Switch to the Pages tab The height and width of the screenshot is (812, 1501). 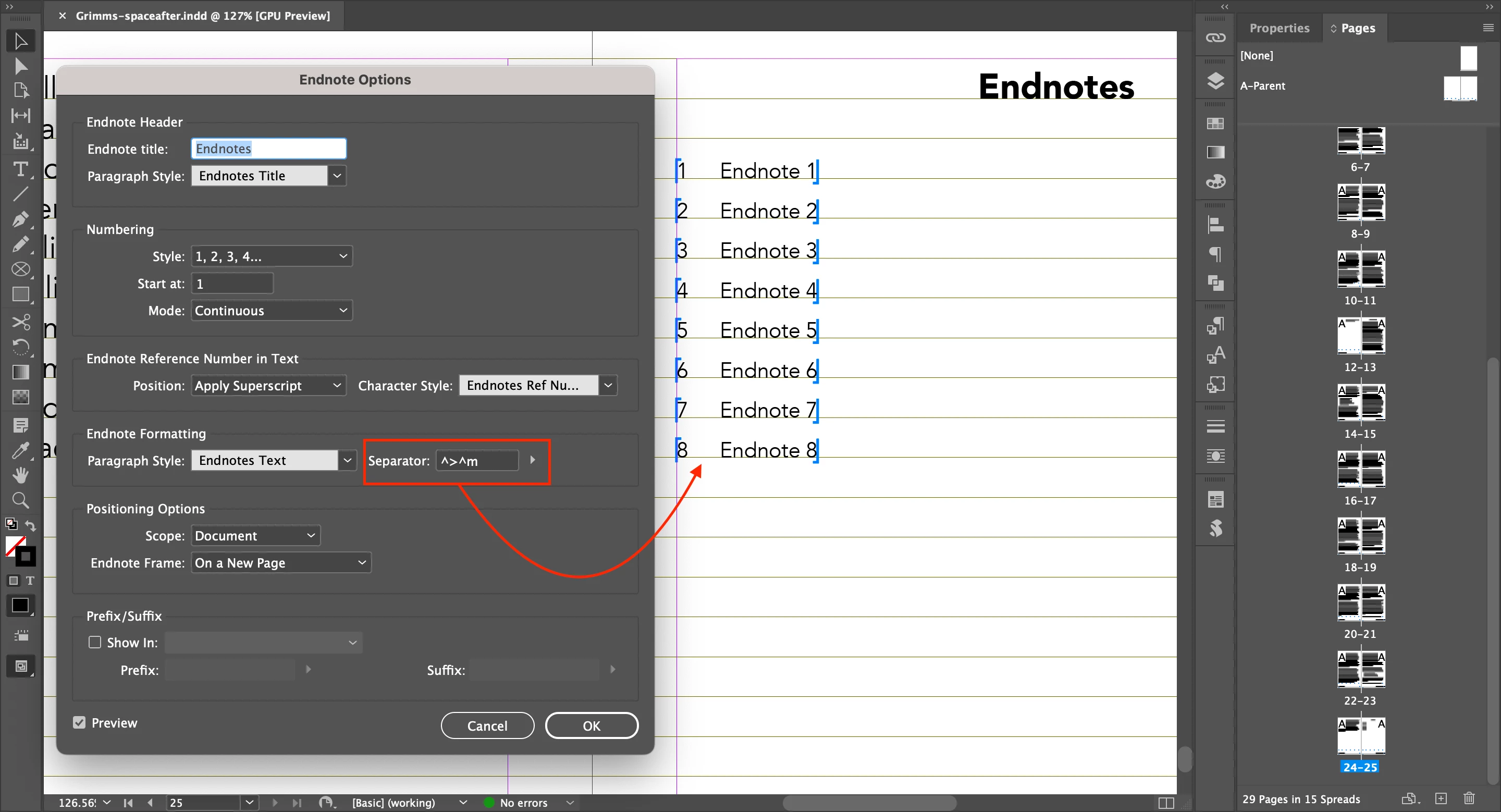1357,28
